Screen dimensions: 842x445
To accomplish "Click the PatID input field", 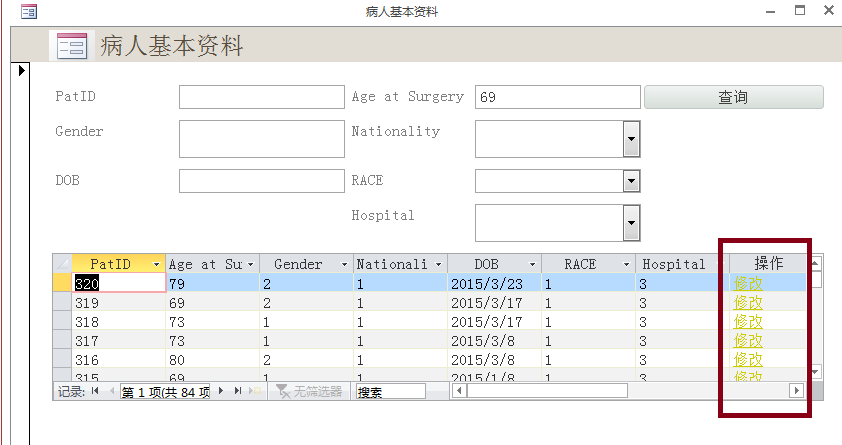I will point(261,97).
